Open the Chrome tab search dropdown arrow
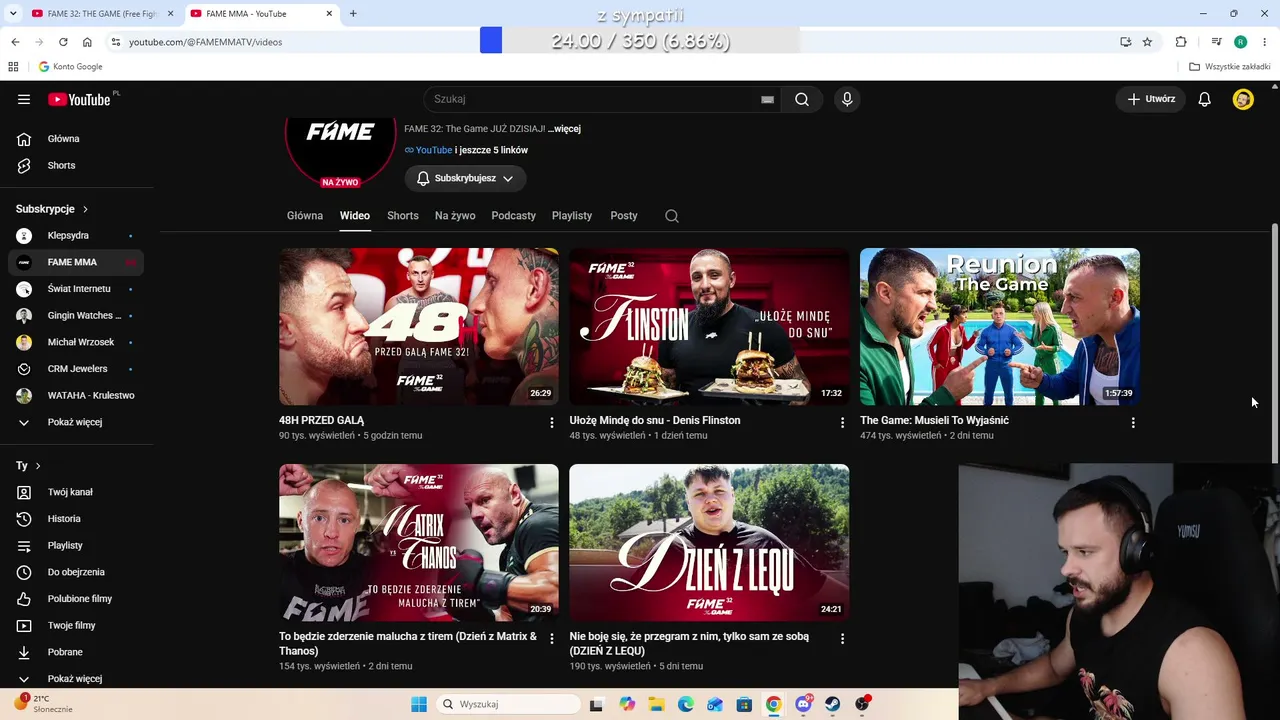Screen dimensions: 1280x720 point(13,13)
